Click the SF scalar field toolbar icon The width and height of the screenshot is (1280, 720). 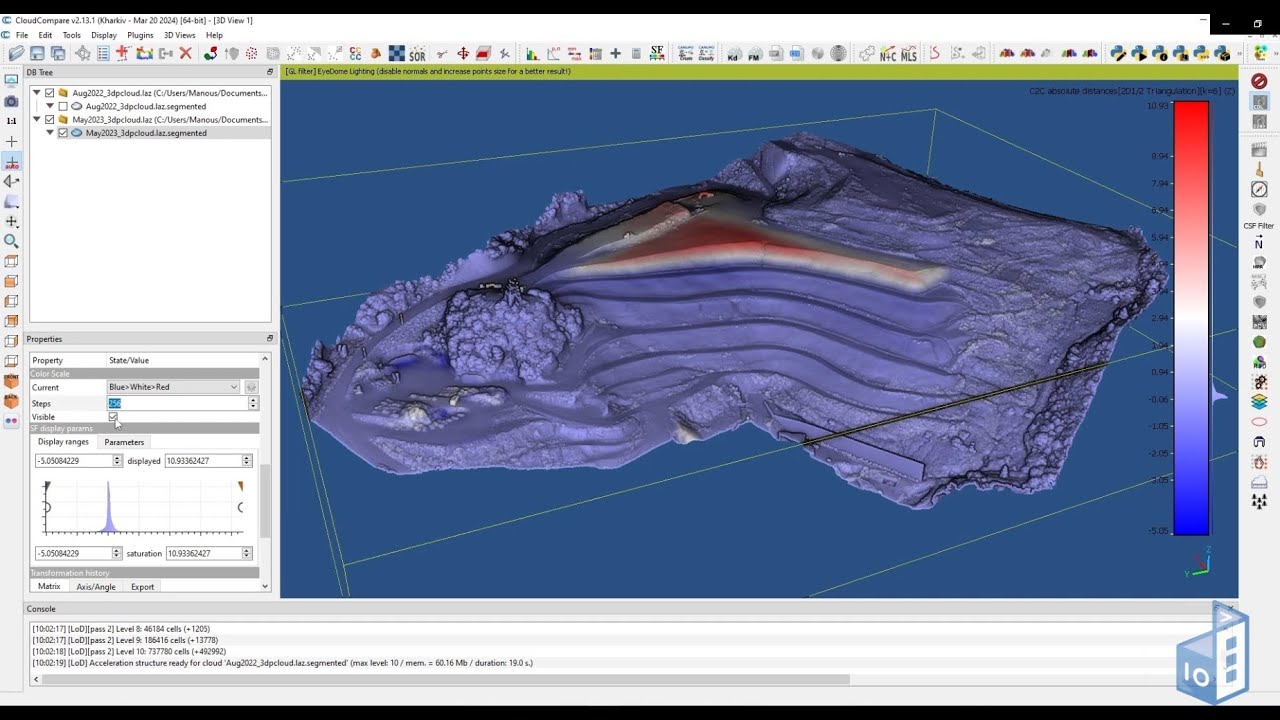coord(657,53)
